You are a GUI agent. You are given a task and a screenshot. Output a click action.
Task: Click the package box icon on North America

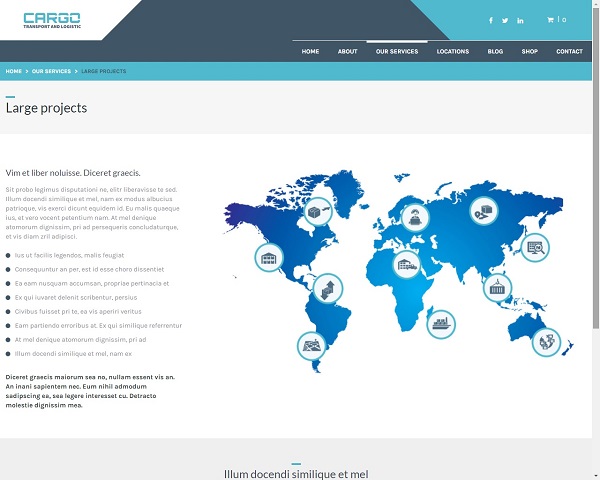coord(318,213)
